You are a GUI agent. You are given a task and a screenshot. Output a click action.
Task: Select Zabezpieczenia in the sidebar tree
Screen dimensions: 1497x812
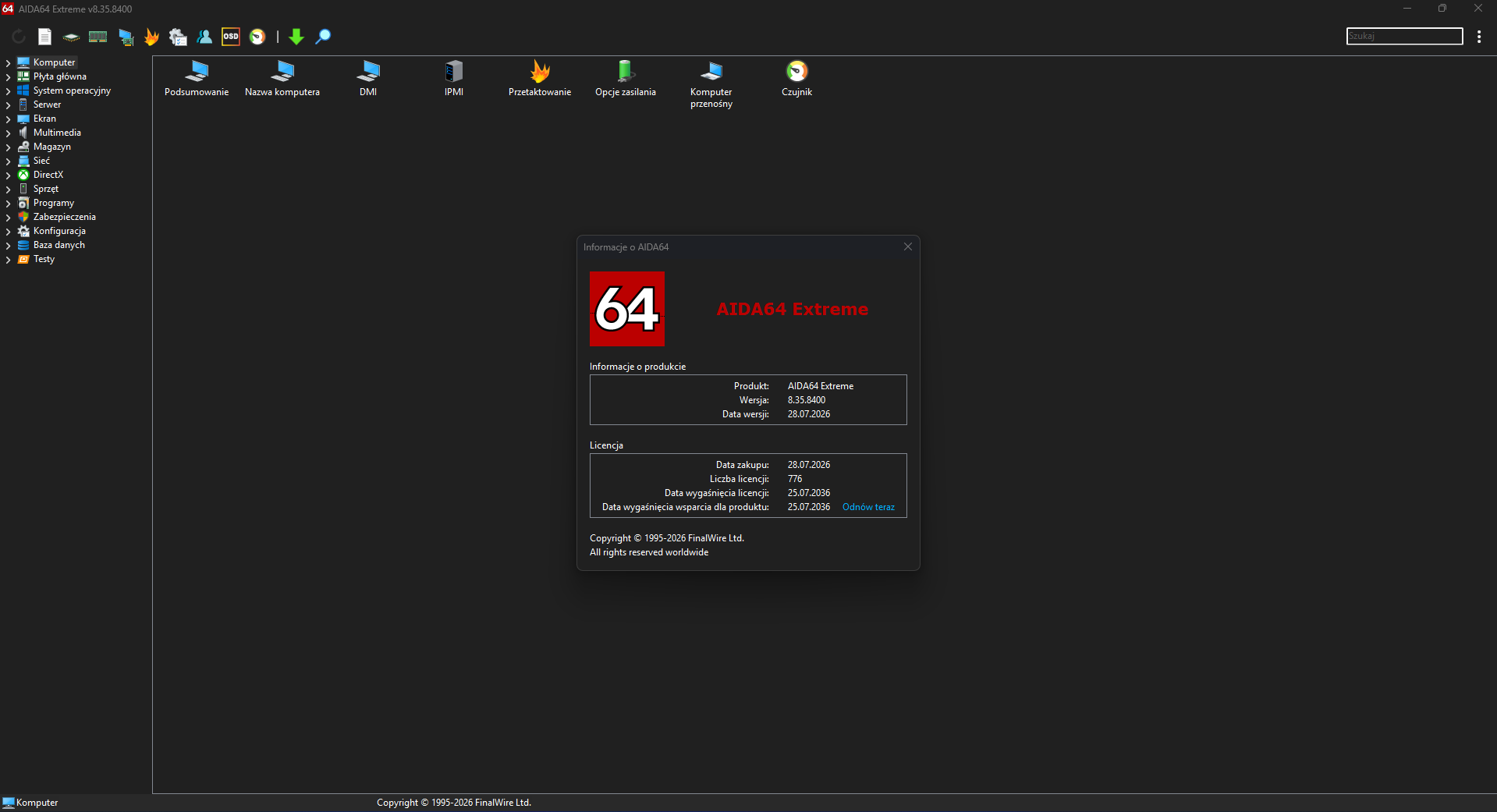tap(65, 217)
